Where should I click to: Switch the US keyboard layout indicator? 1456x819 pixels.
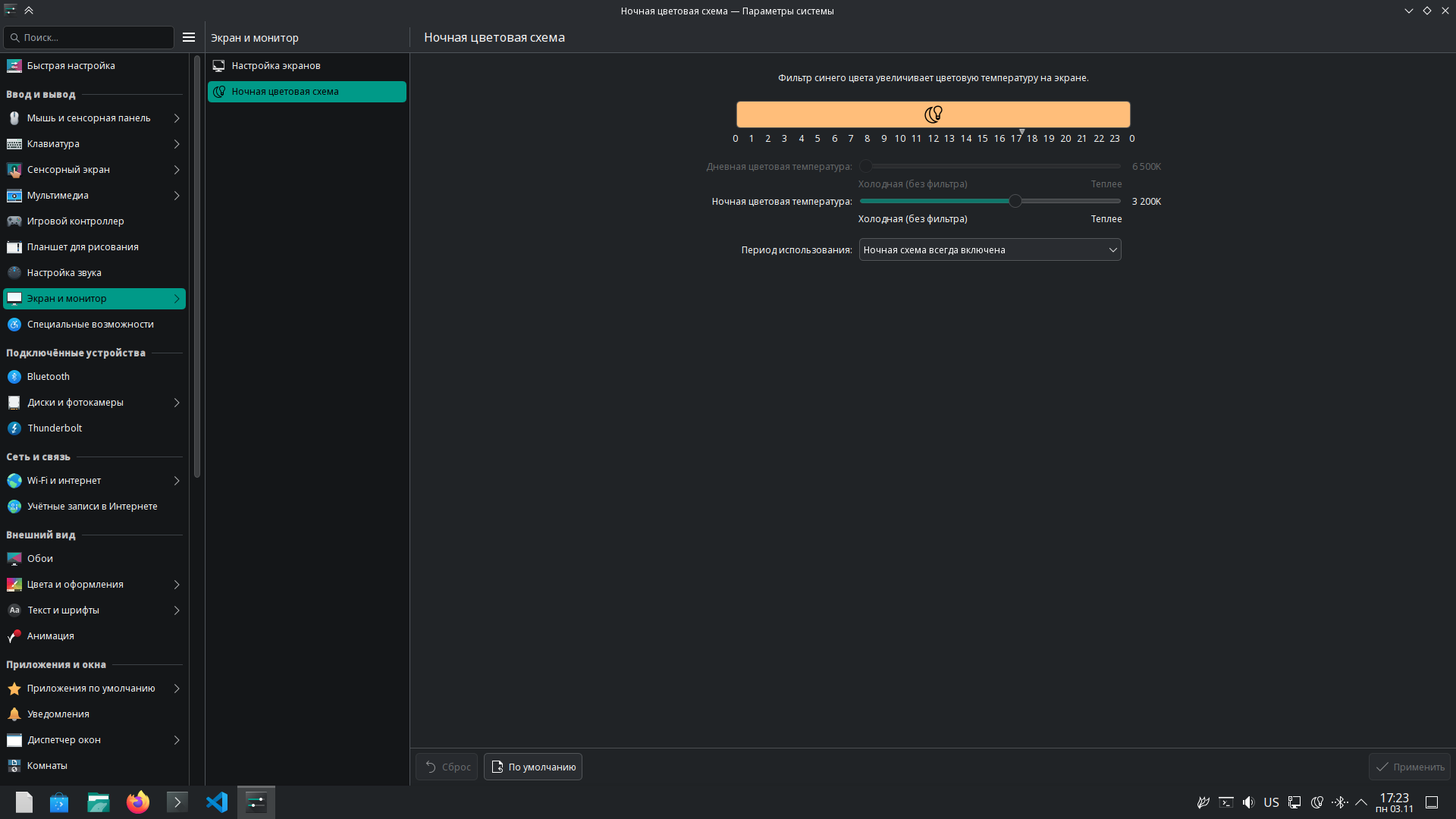[x=1271, y=802]
